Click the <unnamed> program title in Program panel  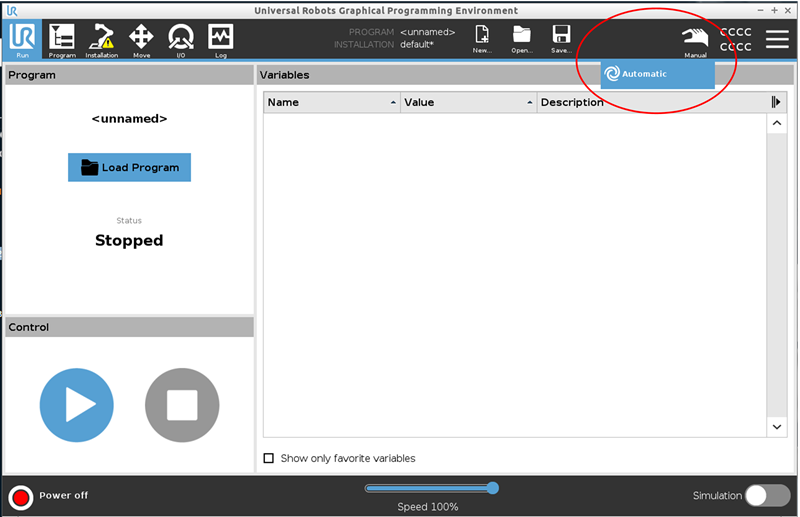coord(130,119)
